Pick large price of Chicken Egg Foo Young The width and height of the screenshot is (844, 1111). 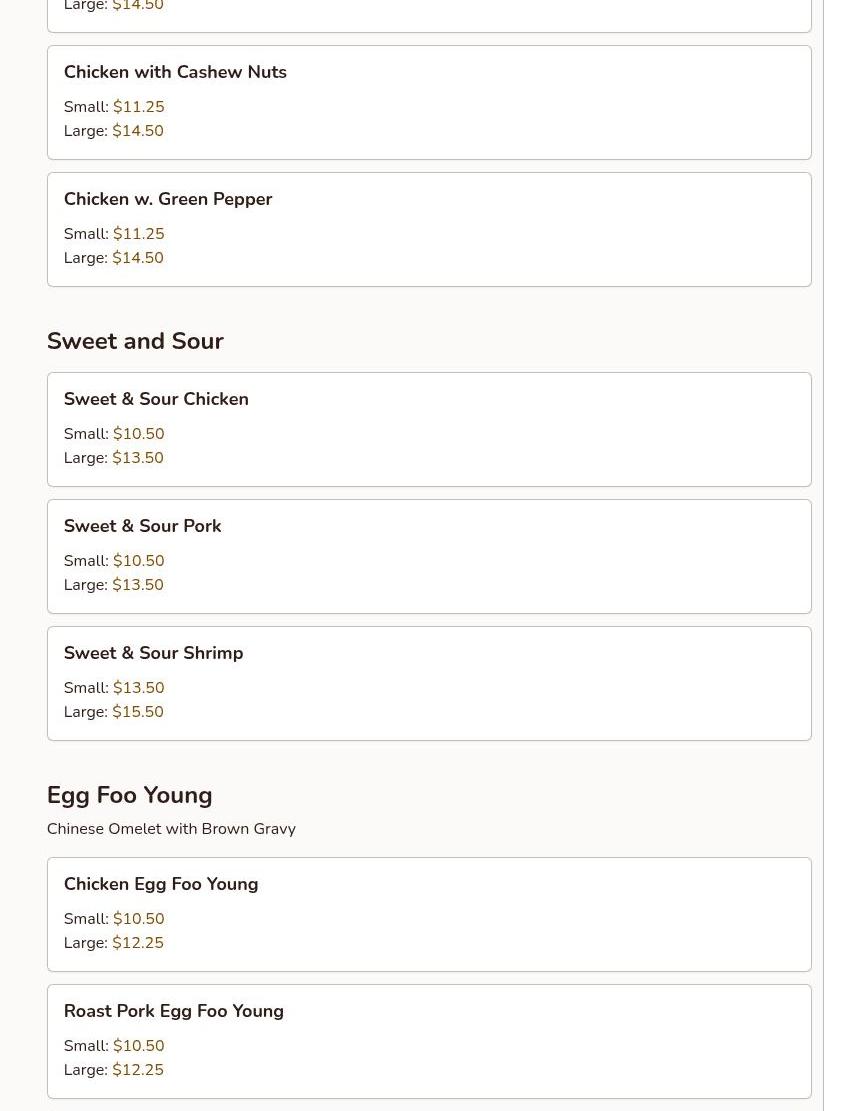pos(138,943)
